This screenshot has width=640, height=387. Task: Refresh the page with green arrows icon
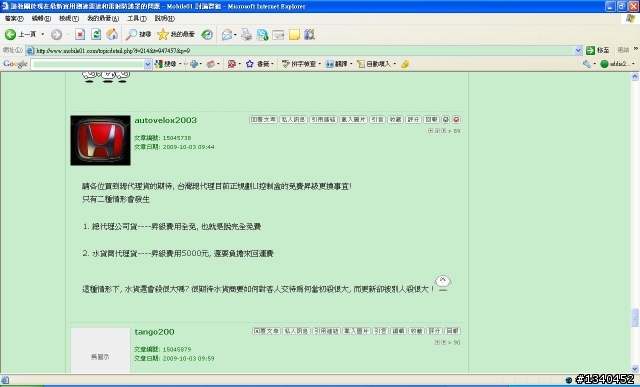96,35
